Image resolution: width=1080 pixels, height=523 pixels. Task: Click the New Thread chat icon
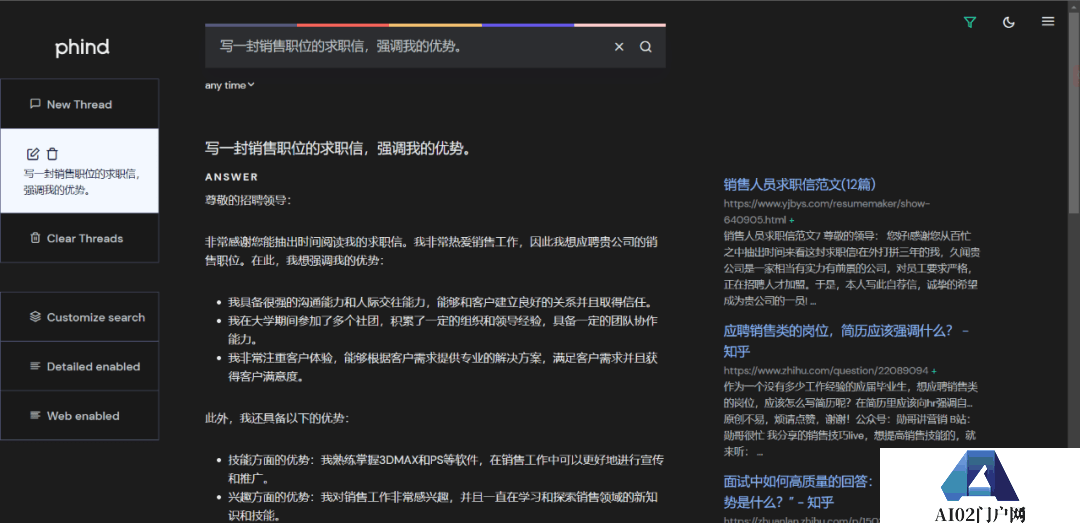tap(35, 104)
